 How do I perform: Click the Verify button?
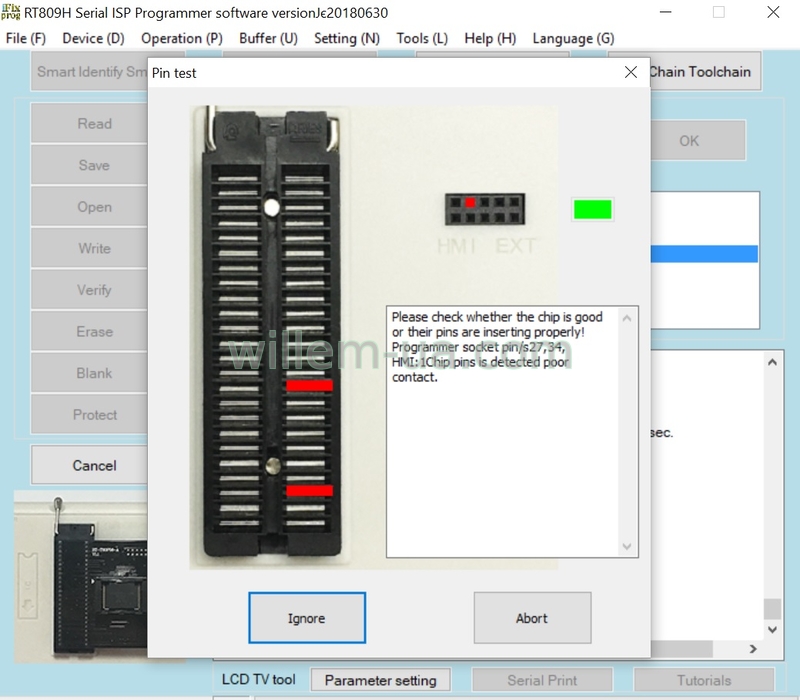pos(89,290)
